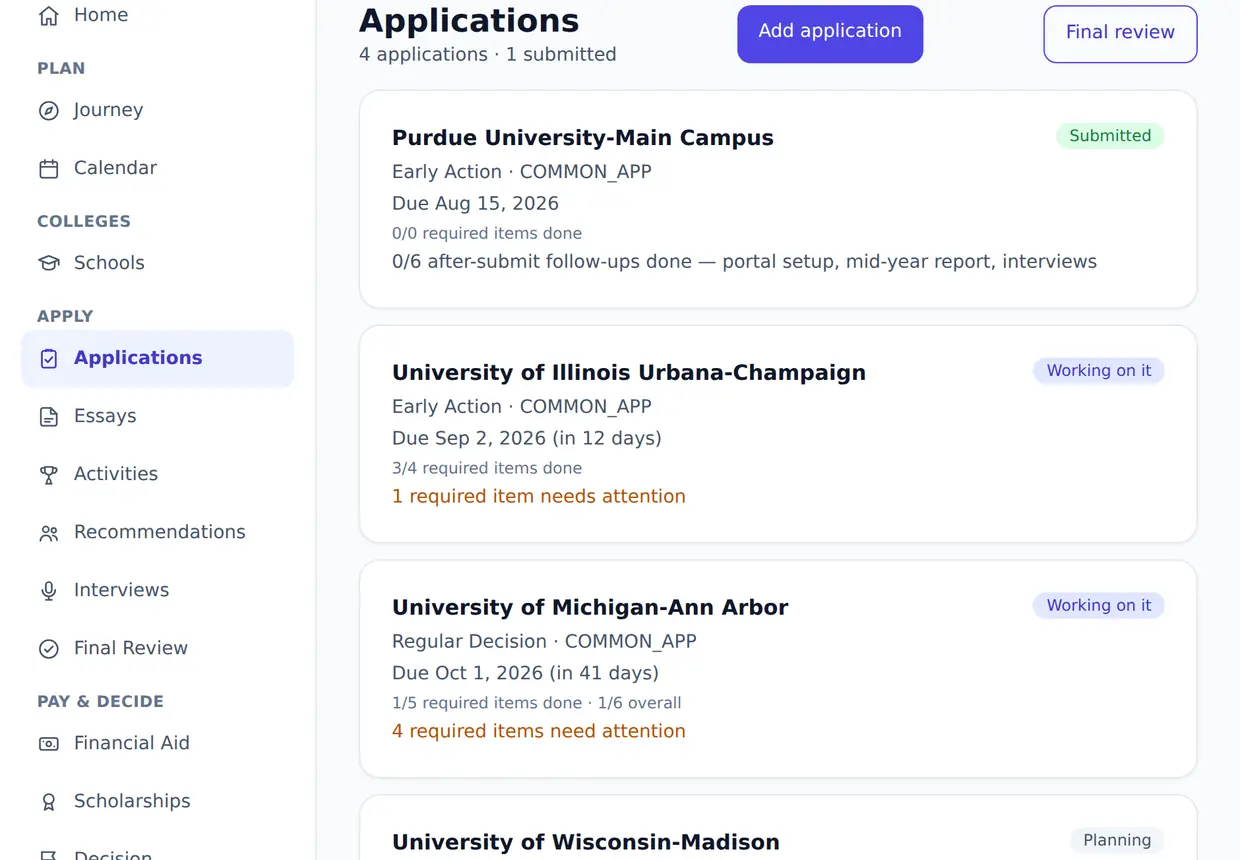Click the Scholarships award ribbon icon
This screenshot has width=1240, height=860.
(48, 801)
